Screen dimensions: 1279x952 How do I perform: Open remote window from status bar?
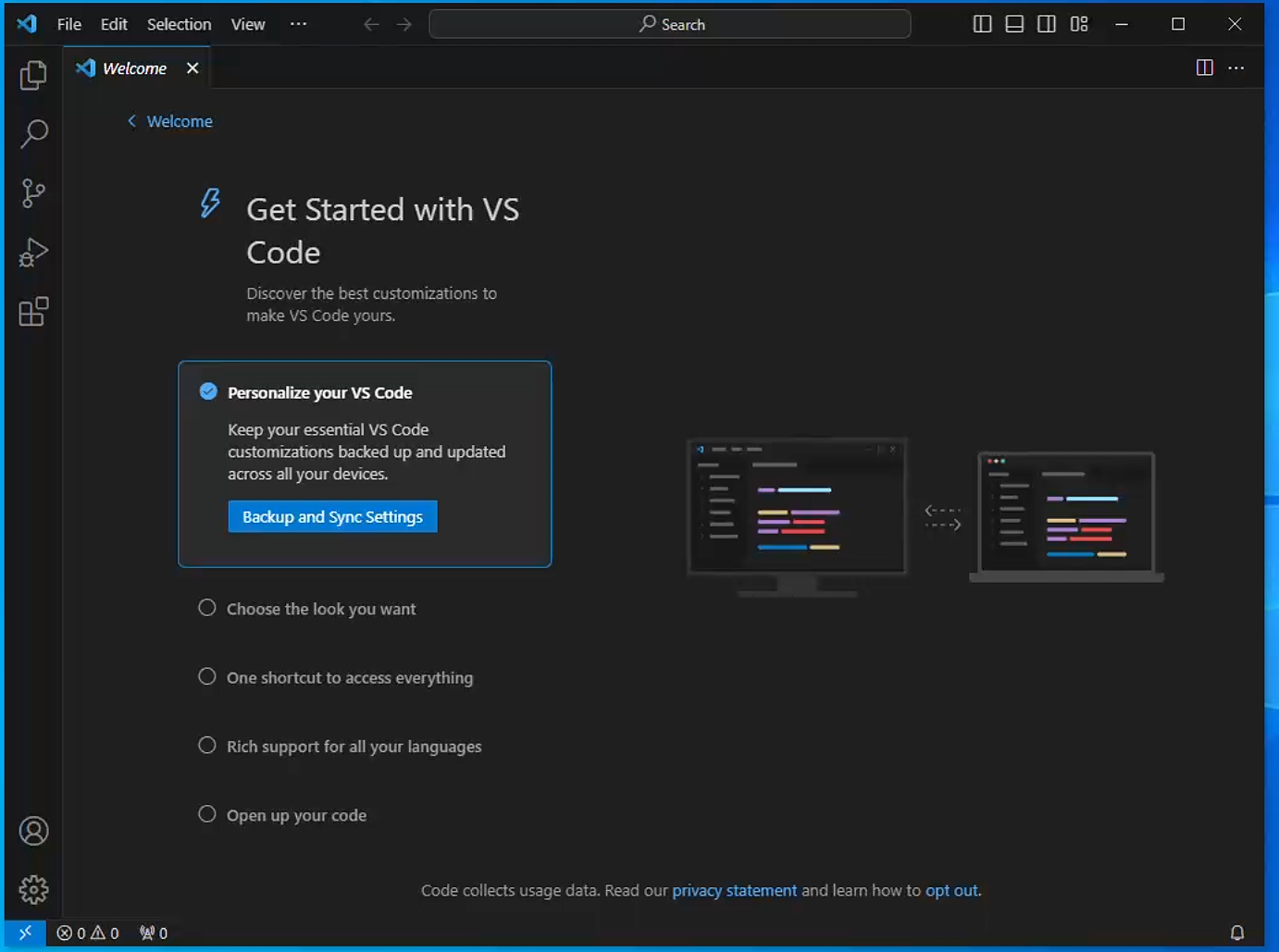25,933
